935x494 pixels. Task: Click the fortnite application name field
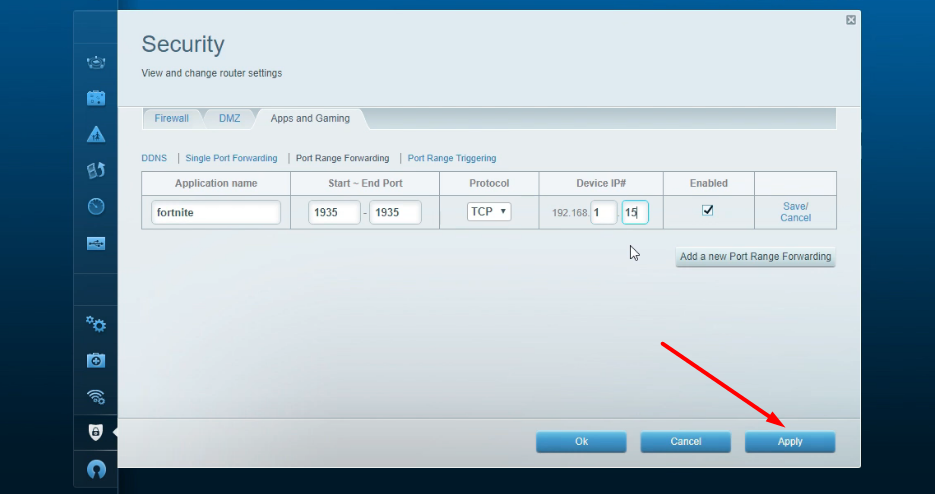(x=216, y=212)
